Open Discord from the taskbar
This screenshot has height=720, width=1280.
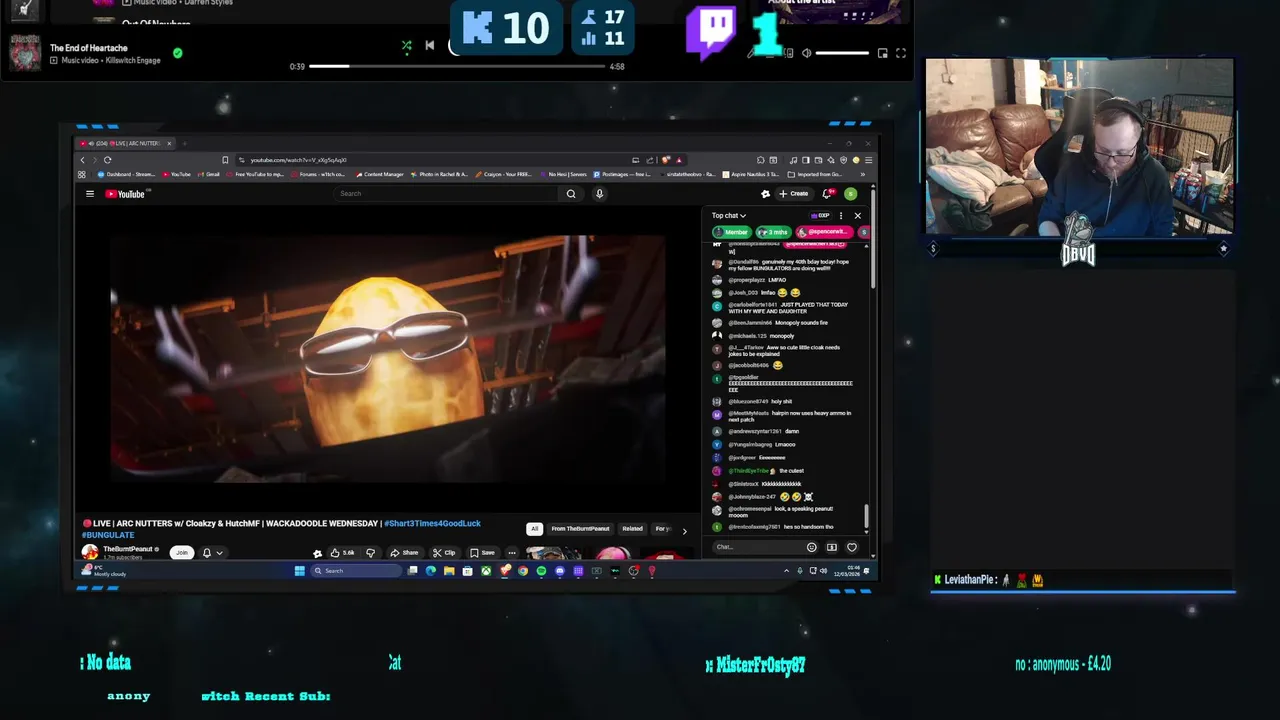tap(559, 571)
